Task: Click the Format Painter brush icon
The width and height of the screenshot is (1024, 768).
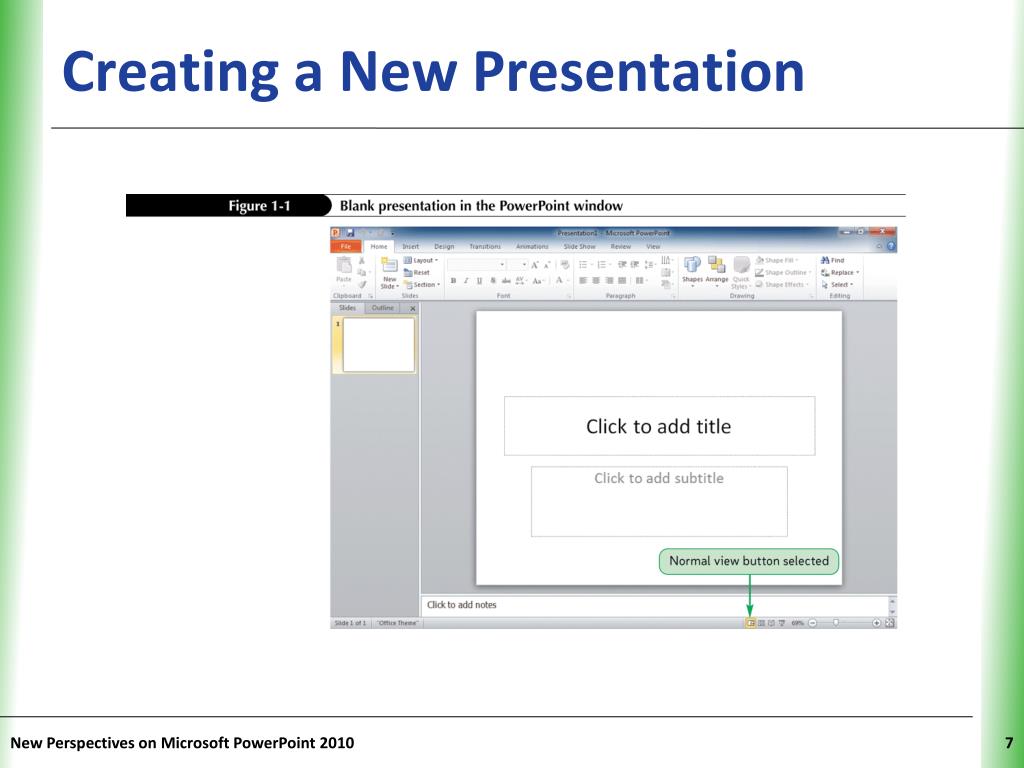Action: 362,284
